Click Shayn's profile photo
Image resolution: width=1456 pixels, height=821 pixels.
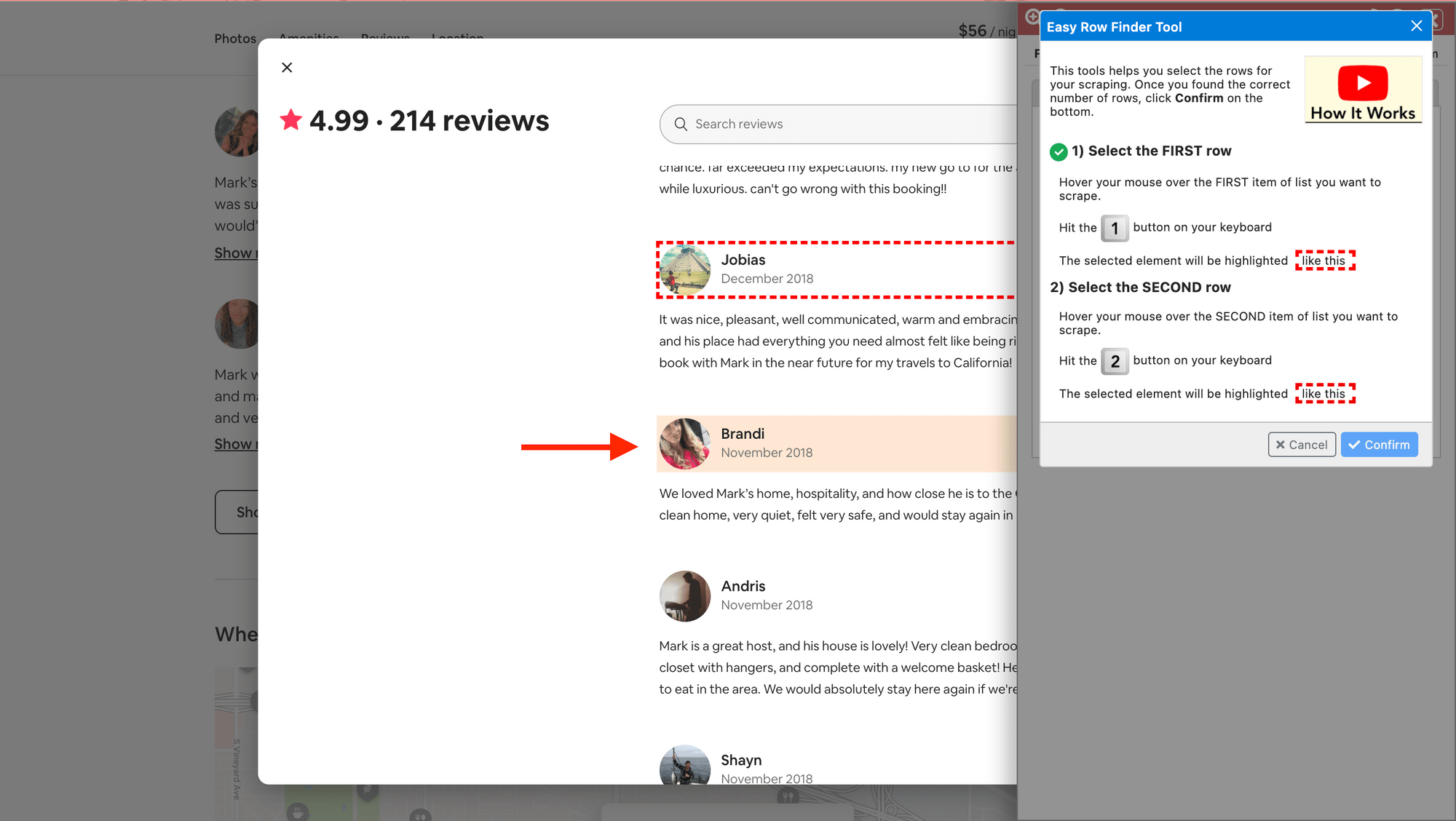tap(684, 764)
